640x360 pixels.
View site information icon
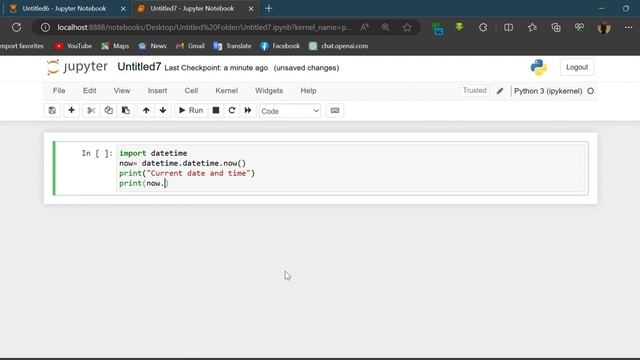pyautogui.click(x=45, y=27)
